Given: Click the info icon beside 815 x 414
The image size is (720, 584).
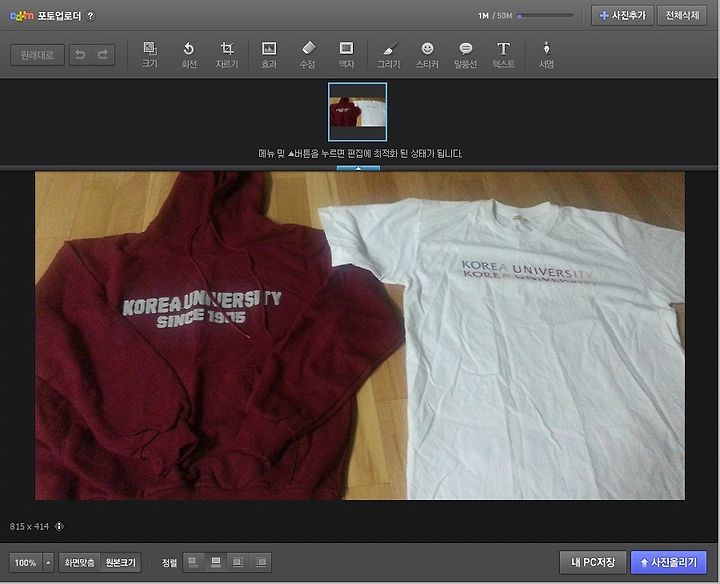Looking at the screenshot, I should point(59,526).
